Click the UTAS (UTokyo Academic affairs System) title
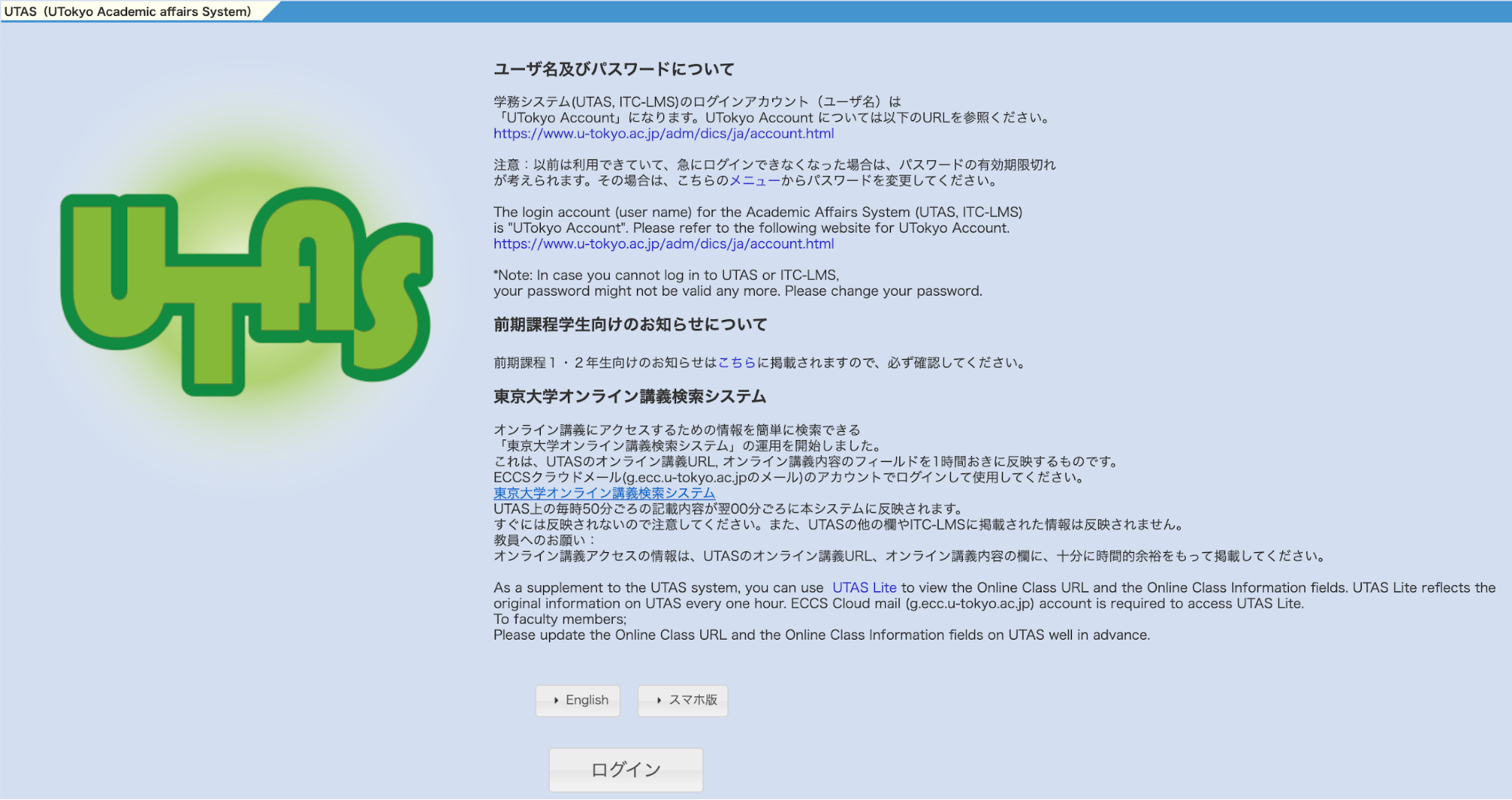Viewport: 1512px width, 800px height. [x=128, y=11]
